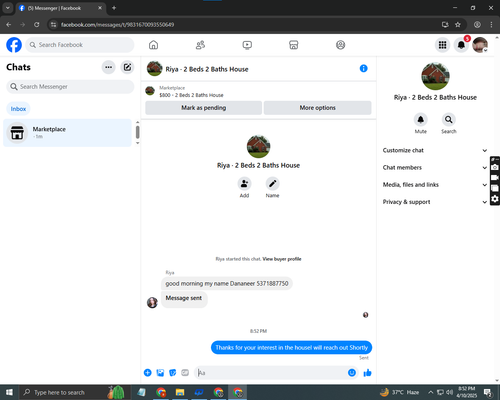Open the emoji picker in message box

coord(352,373)
